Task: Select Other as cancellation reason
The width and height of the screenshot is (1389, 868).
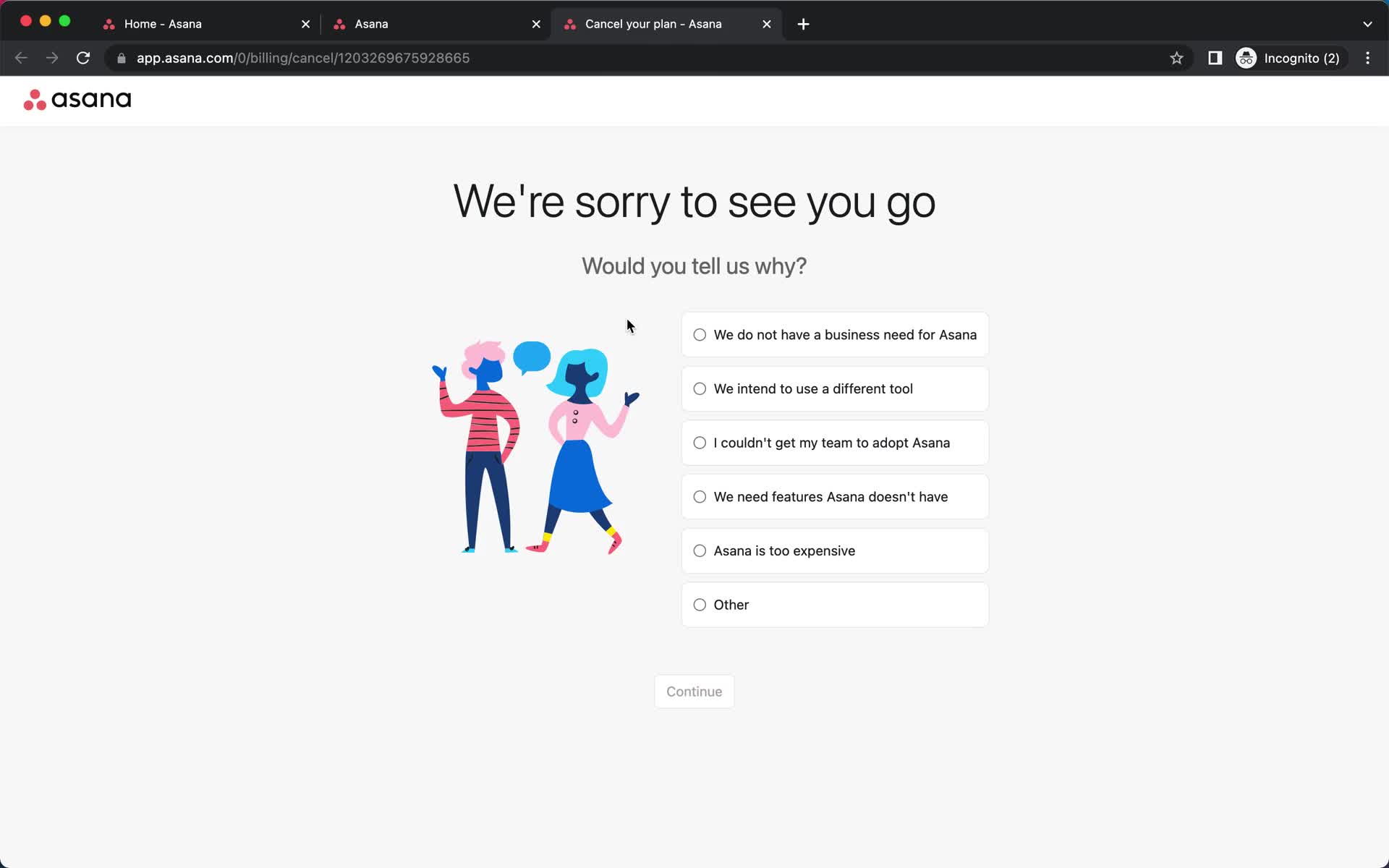Action: tap(700, 604)
